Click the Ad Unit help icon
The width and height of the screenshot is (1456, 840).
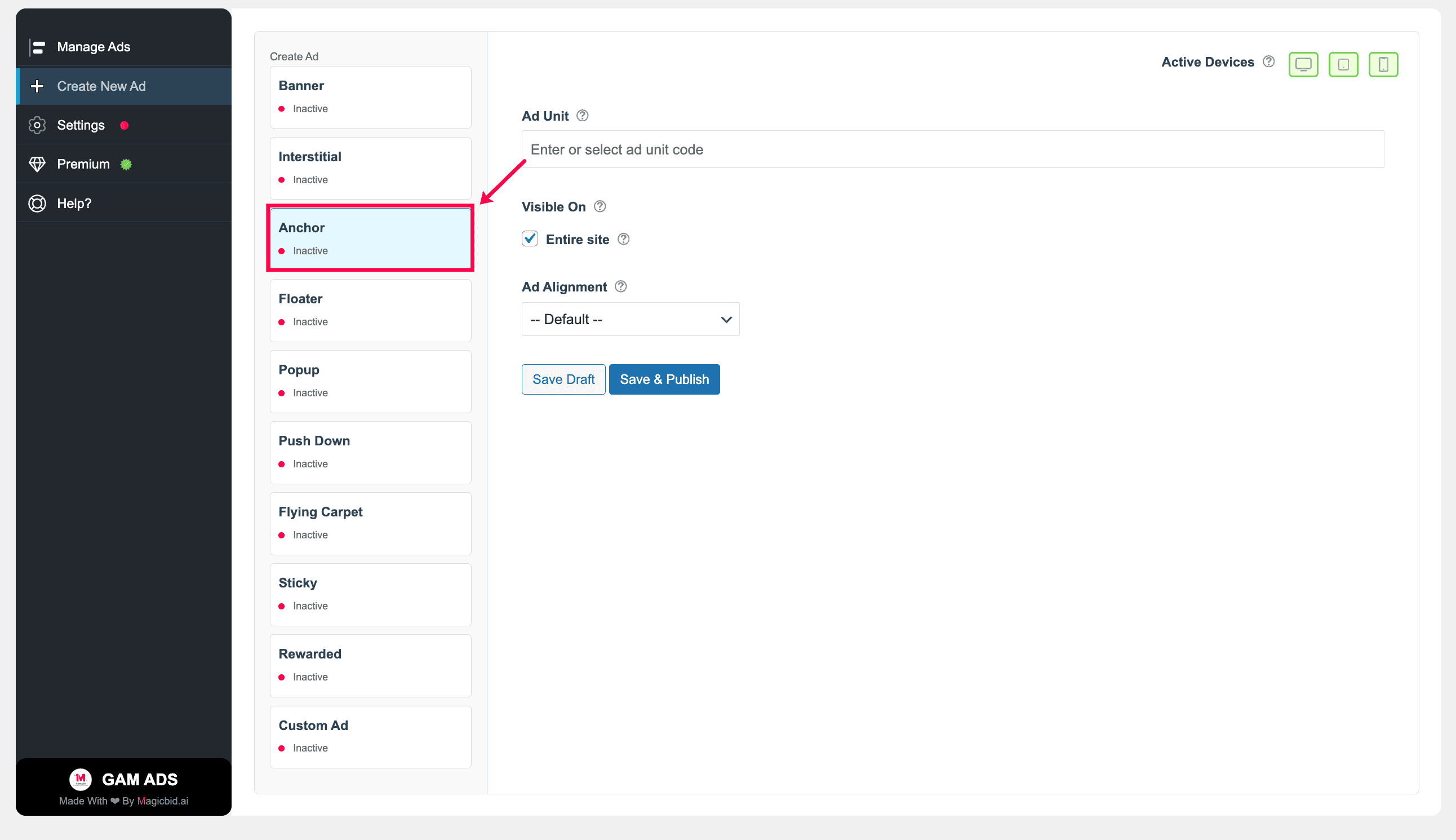[x=583, y=116]
